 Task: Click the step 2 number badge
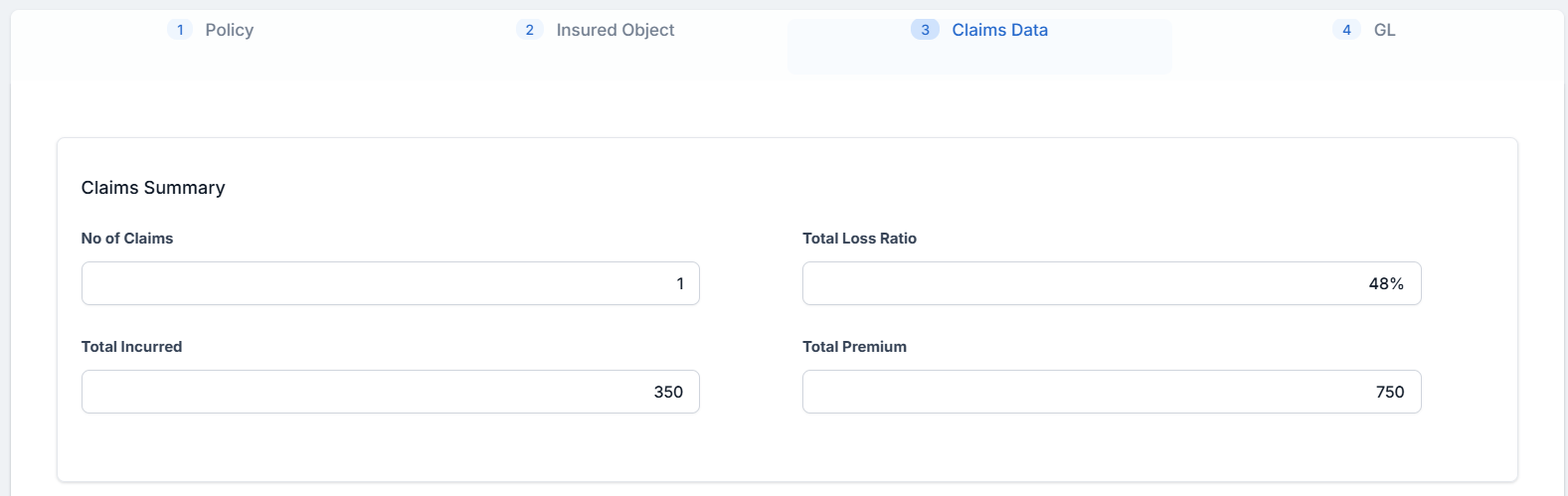pos(529,30)
